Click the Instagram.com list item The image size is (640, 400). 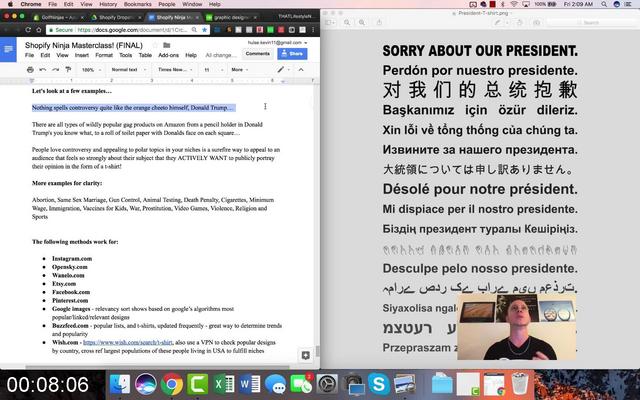pos(72,258)
